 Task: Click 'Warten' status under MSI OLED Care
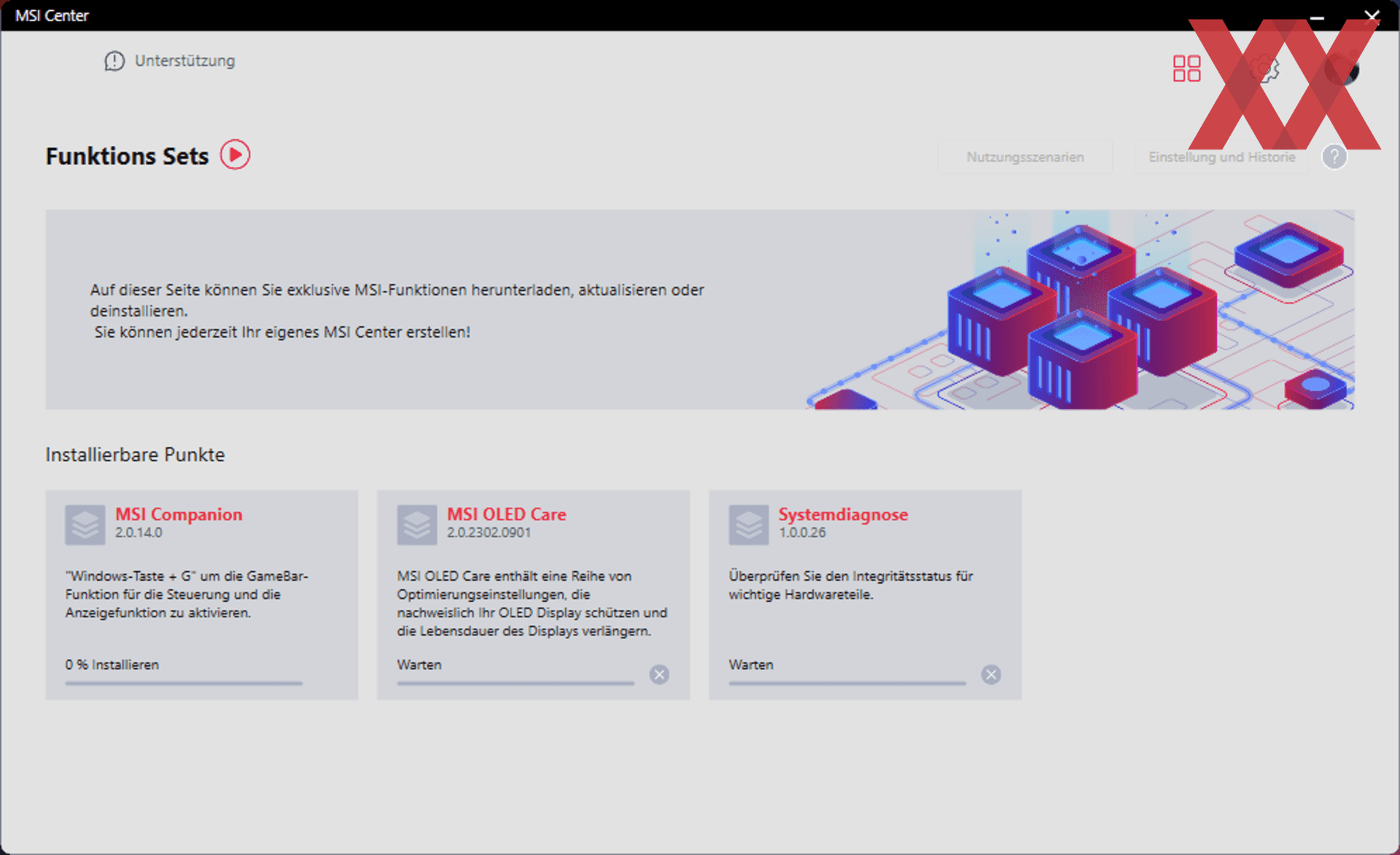(419, 665)
